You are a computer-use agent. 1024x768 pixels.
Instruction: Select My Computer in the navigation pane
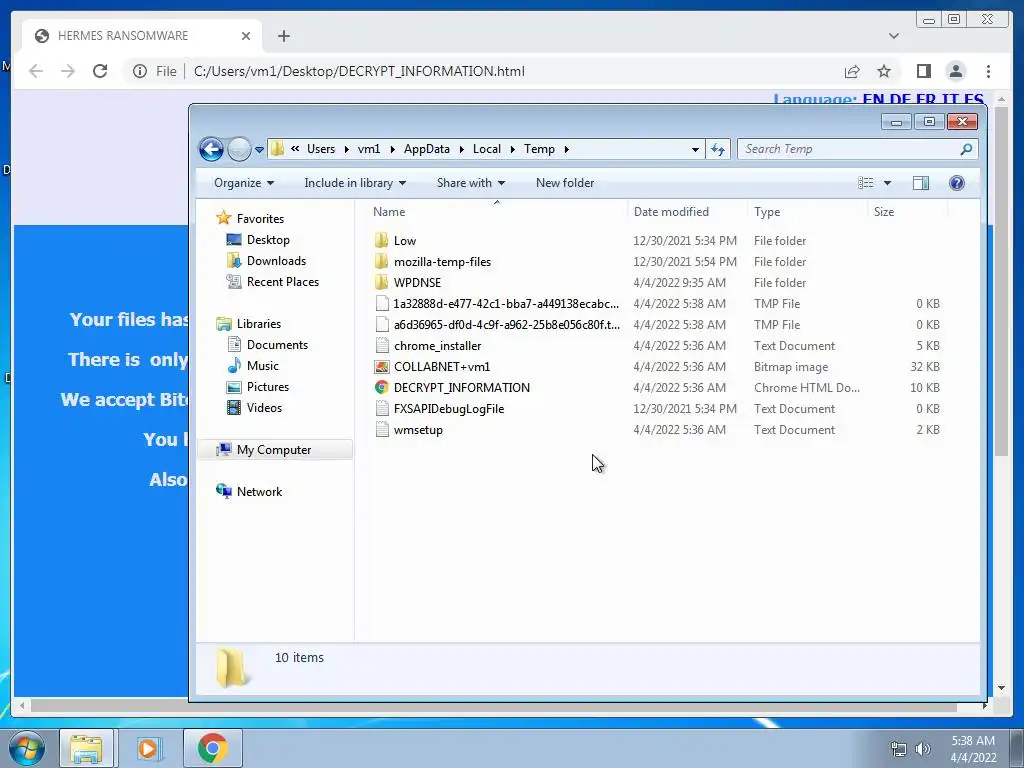click(x=274, y=450)
